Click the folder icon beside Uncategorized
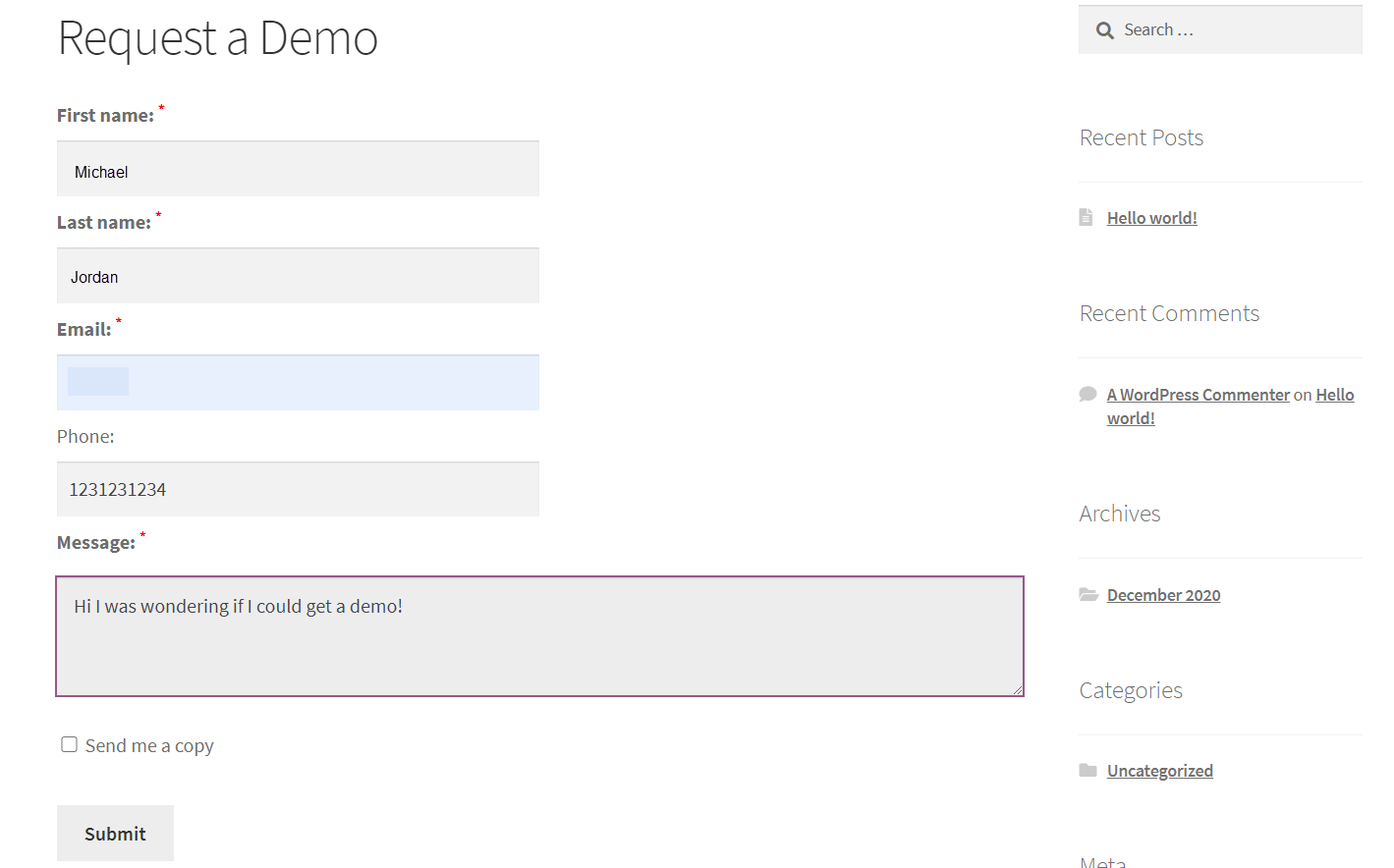Screen dimensions: 1394x868 click(1087, 771)
